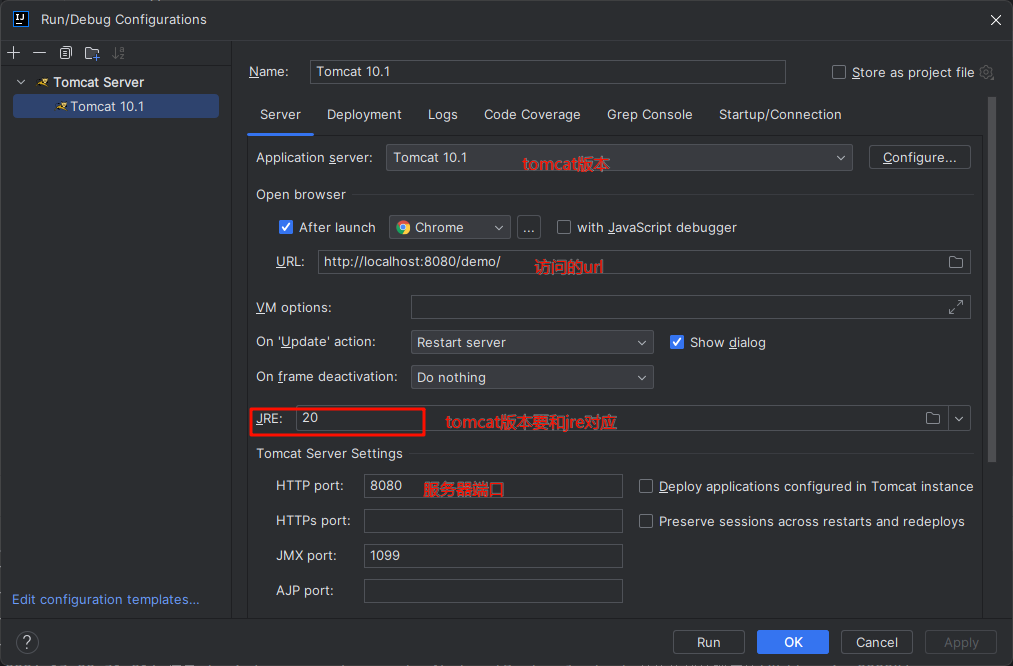Browse for URL using folder icon
This screenshot has height=666, width=1013.
click(956, 262)
